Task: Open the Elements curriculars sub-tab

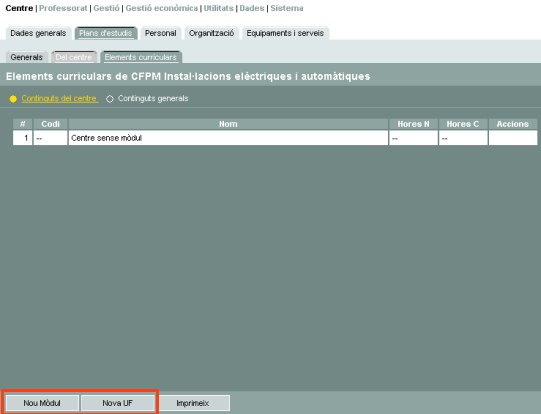Action: click(141, 57)
